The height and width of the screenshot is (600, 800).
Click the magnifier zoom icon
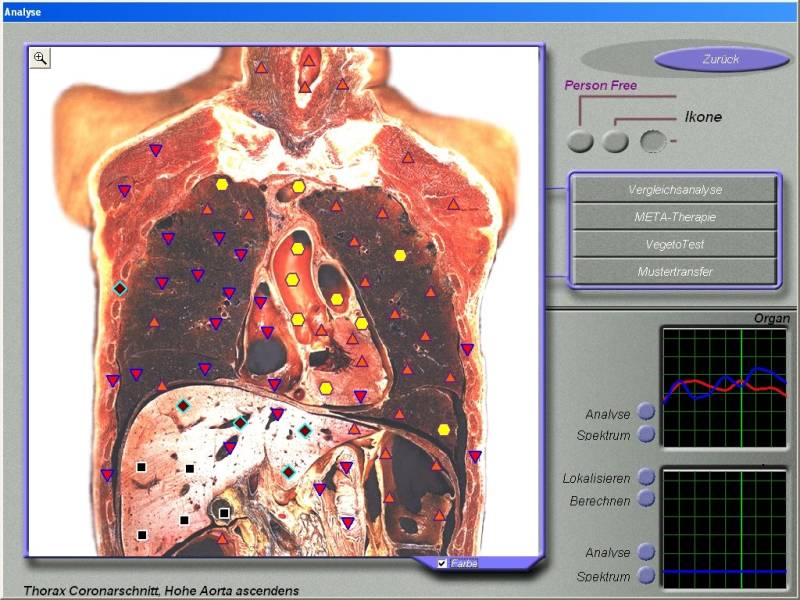[40, 58]
